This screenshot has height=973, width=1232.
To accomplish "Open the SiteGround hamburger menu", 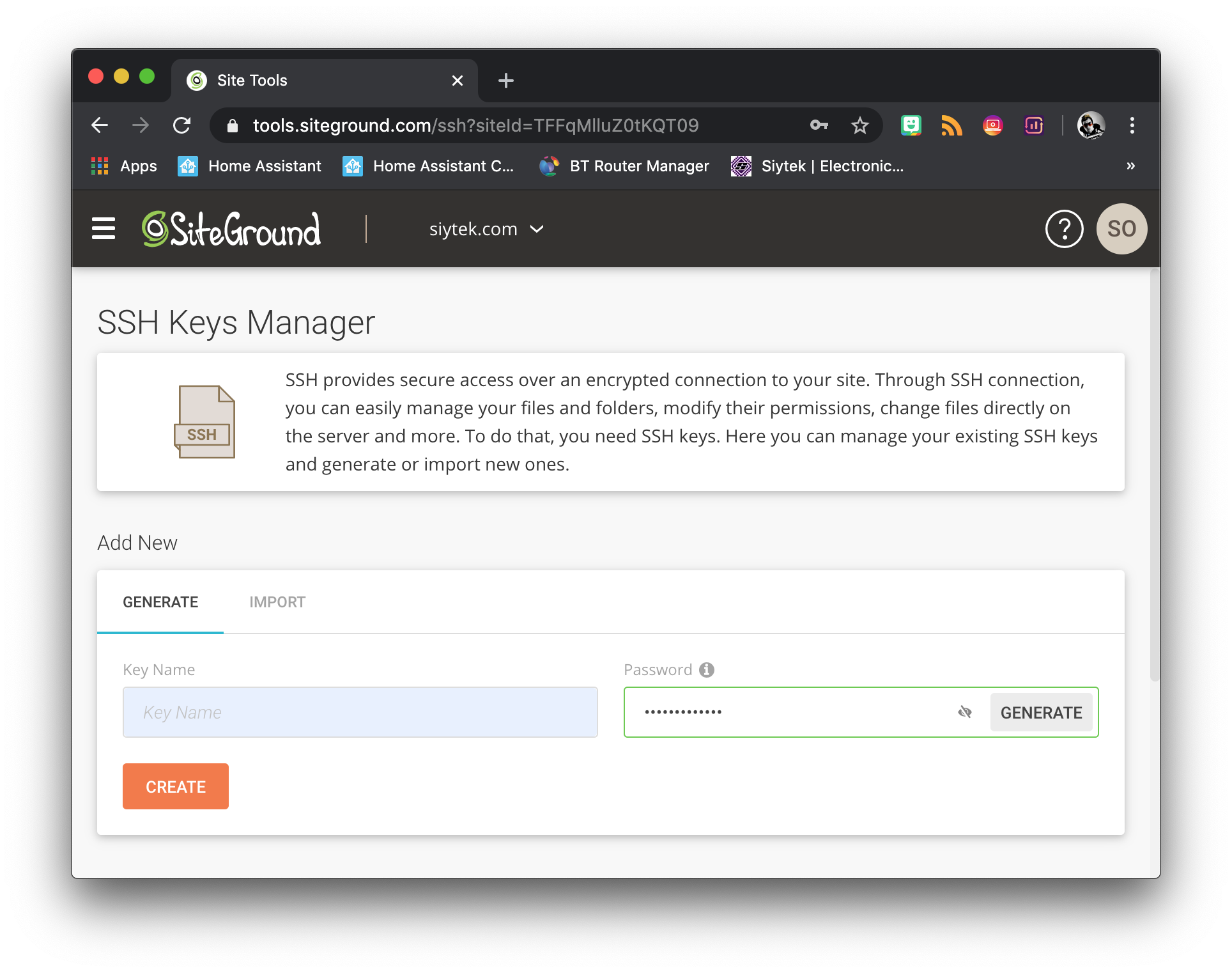I will 104,229.
